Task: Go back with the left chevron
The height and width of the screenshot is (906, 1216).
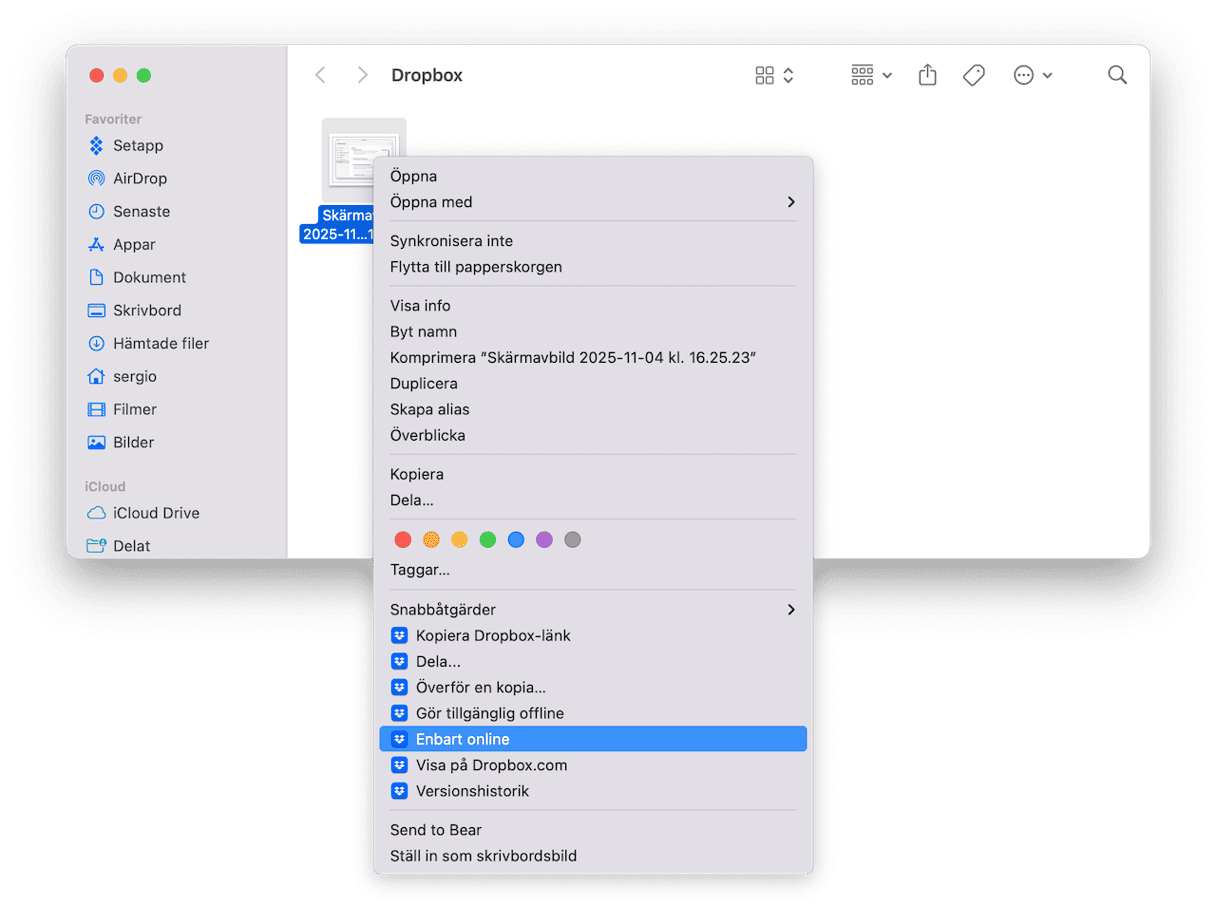Action: 320,75
